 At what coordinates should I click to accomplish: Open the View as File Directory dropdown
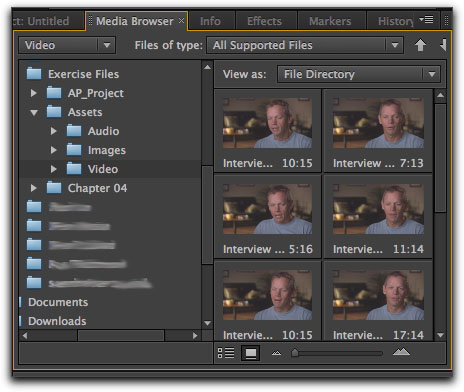point(359,74)
